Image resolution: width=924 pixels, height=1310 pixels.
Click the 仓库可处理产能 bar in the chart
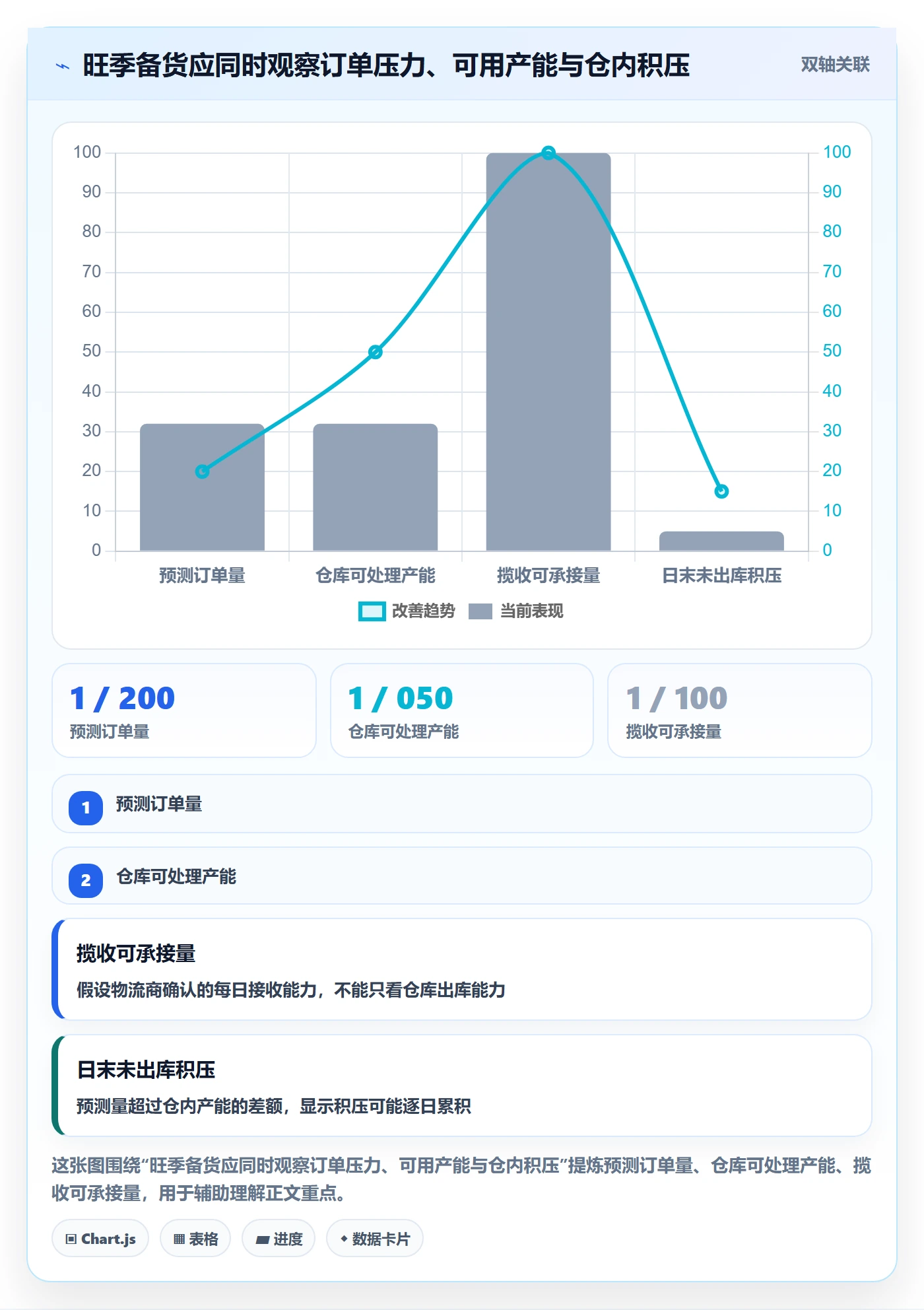375,487
